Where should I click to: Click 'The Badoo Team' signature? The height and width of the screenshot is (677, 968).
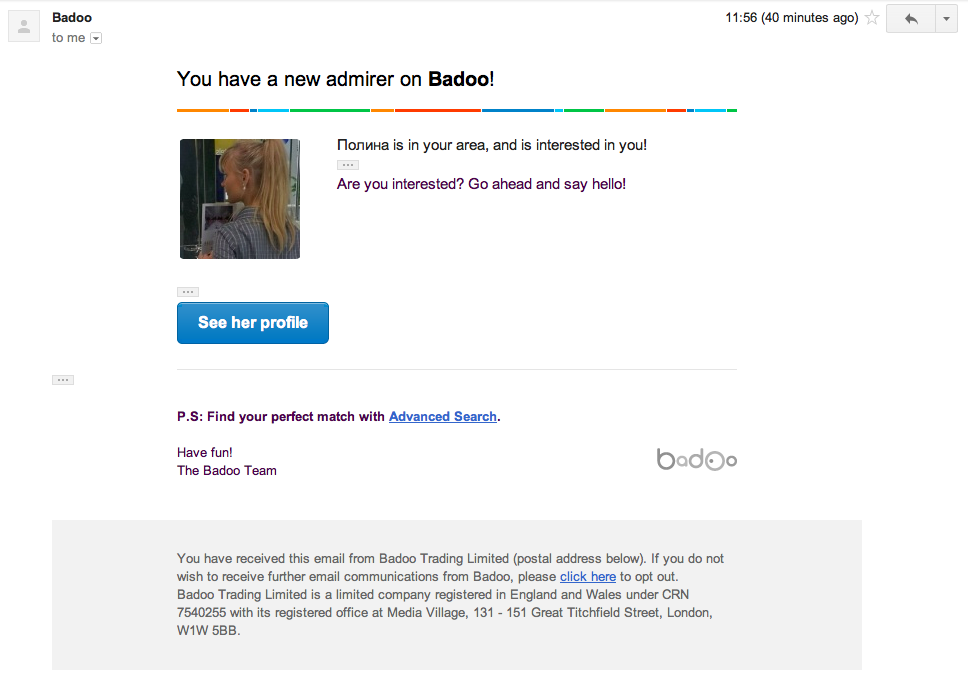point(227,470)
